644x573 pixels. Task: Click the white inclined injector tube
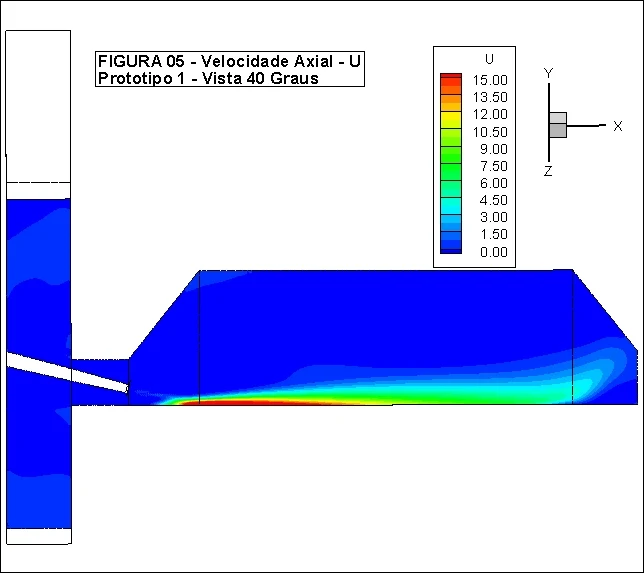pyautogui.click(x=67, y=372)
